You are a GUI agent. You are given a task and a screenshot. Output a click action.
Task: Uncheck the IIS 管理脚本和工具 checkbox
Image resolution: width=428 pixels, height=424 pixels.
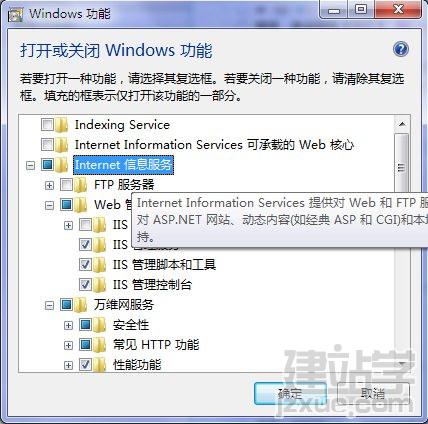[x=85, y=265]
